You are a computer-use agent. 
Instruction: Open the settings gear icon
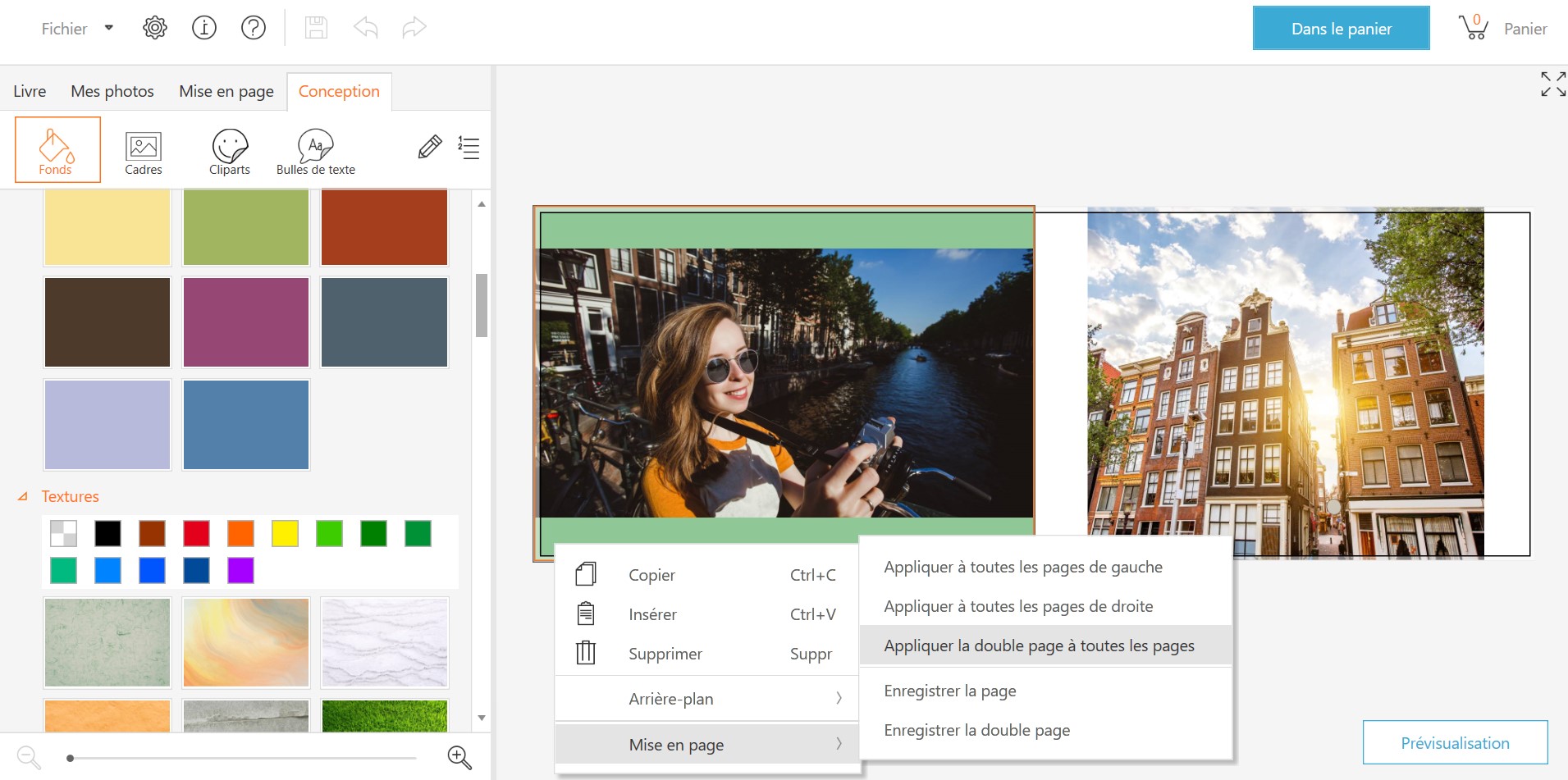[155, 28]
